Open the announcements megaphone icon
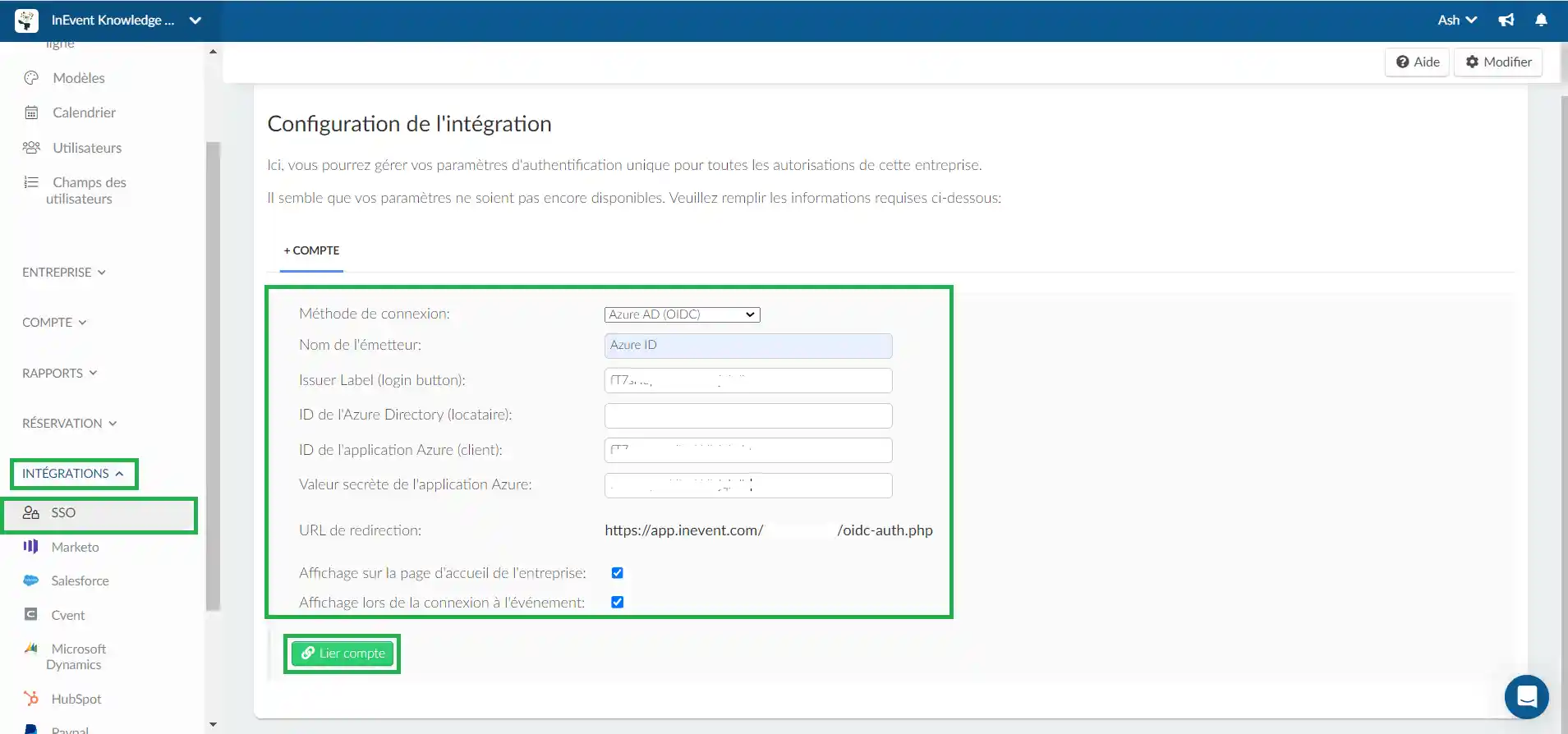 click(1506, 21)
